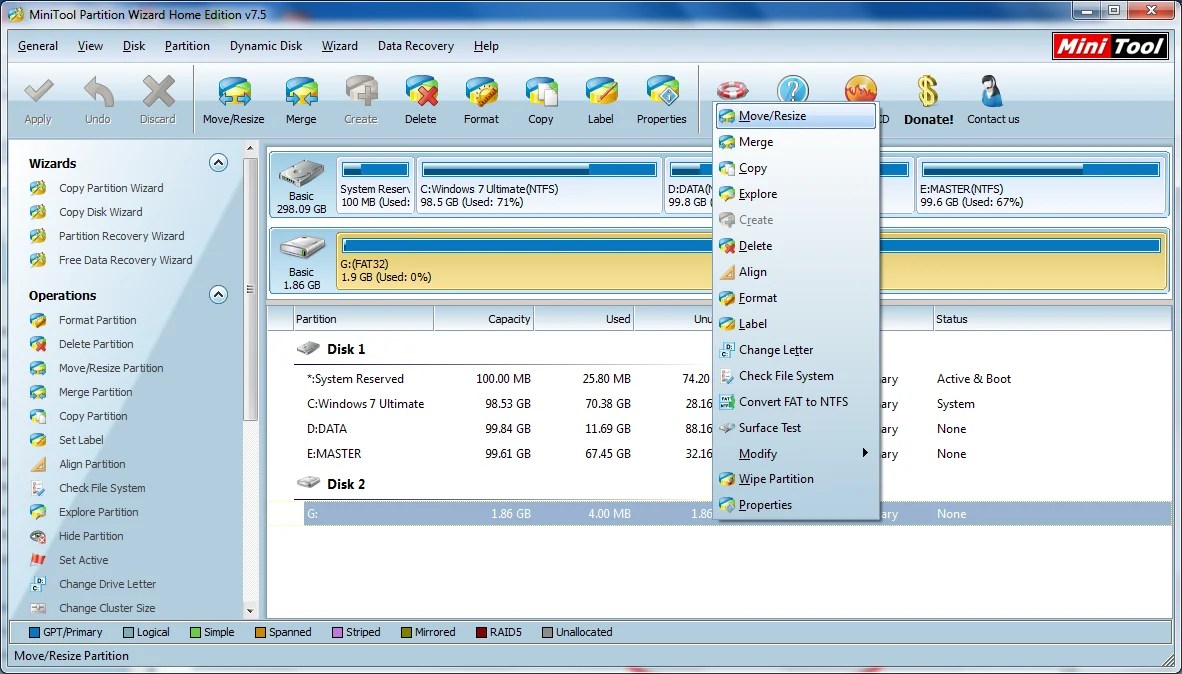Open Contact us
The width and height of the screenshot is (1182, 674).
992,99
